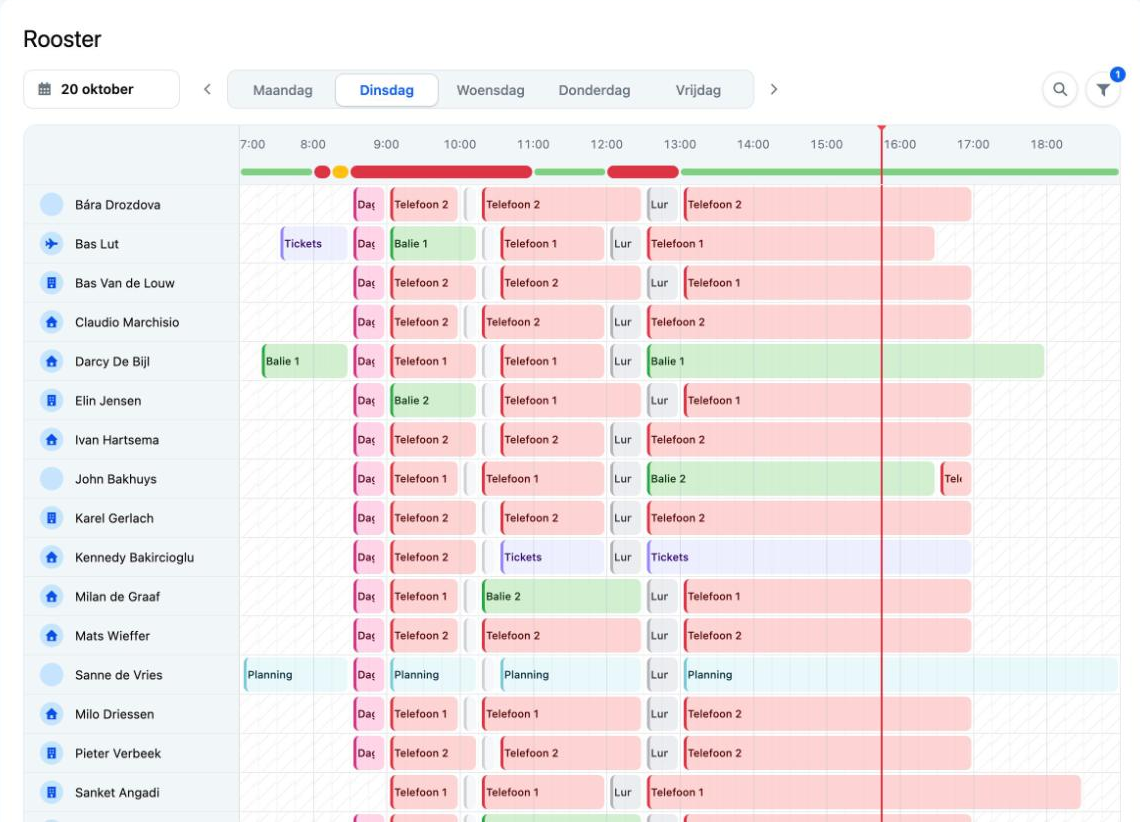Screen dimensions: 1140x822
Task: Open Sanne de Vries' early Planning shift
Action: (296, 675)
